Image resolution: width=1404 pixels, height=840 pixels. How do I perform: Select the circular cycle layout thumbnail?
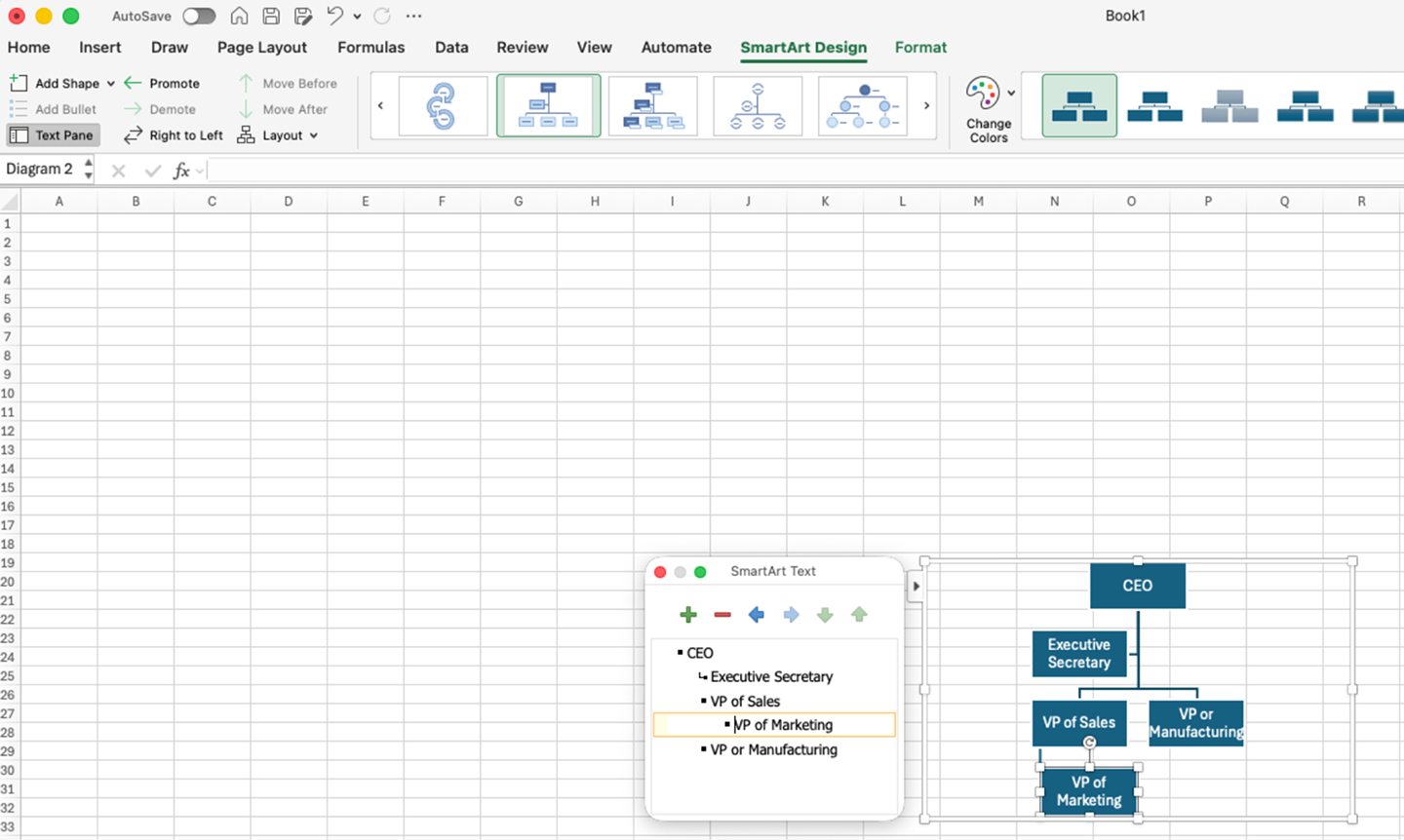[x=443, y=105]
